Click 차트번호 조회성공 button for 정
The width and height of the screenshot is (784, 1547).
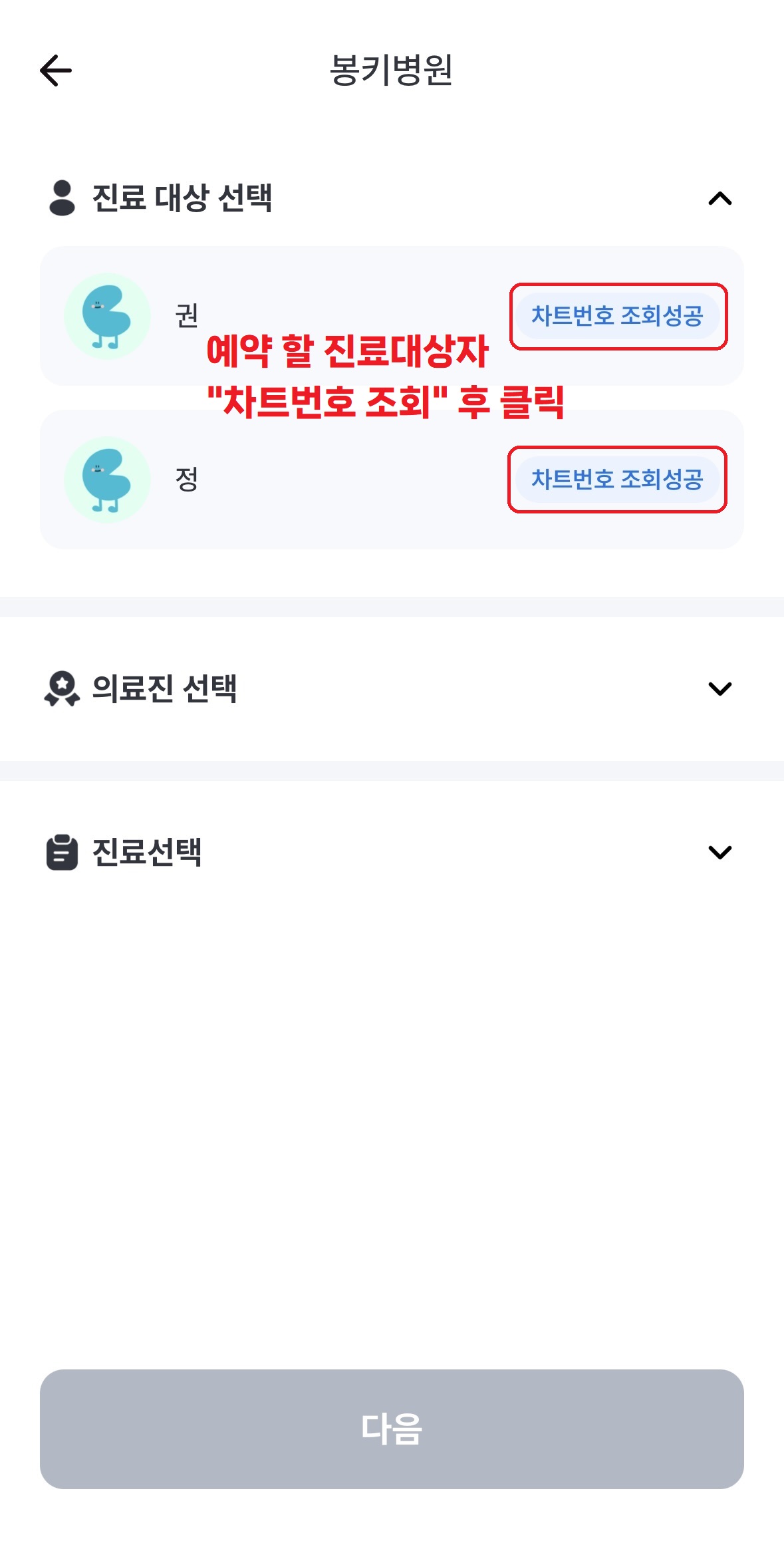pyautogui.click(x=617, y=479)
